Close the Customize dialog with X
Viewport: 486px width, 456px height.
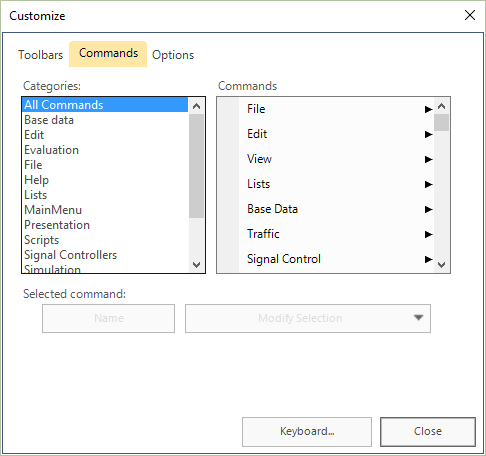pyautogui.click(x=470, y=15)
